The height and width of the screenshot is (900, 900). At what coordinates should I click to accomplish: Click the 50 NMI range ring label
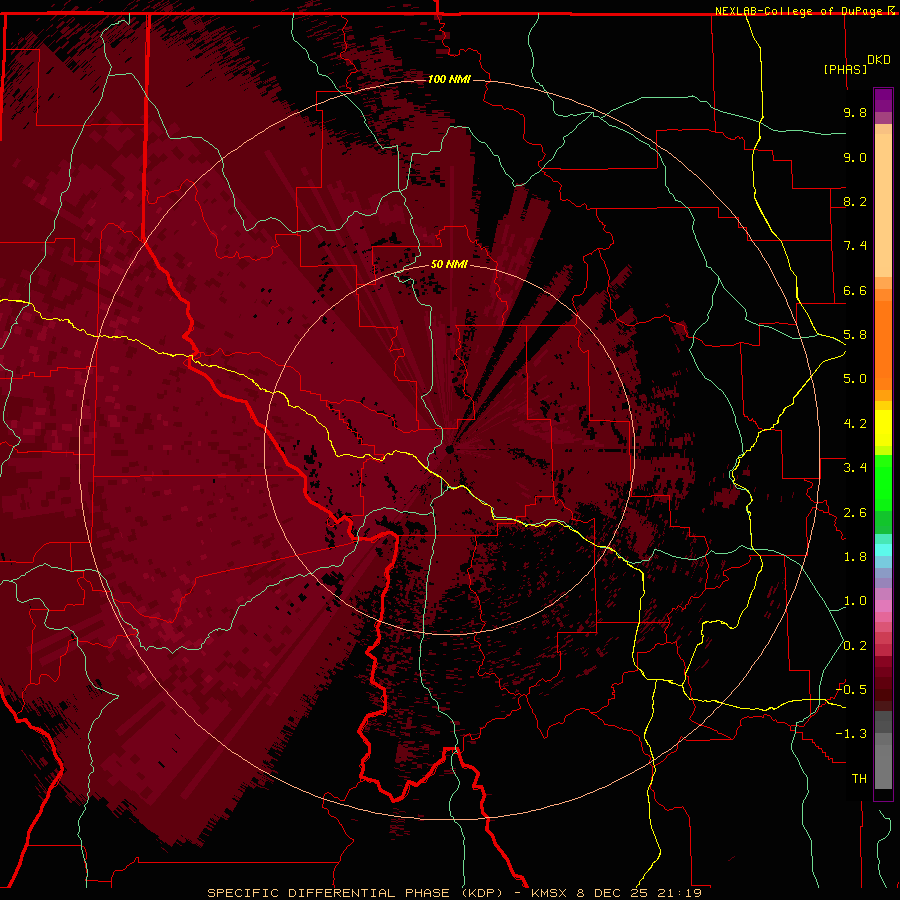[x=449, y=264]
